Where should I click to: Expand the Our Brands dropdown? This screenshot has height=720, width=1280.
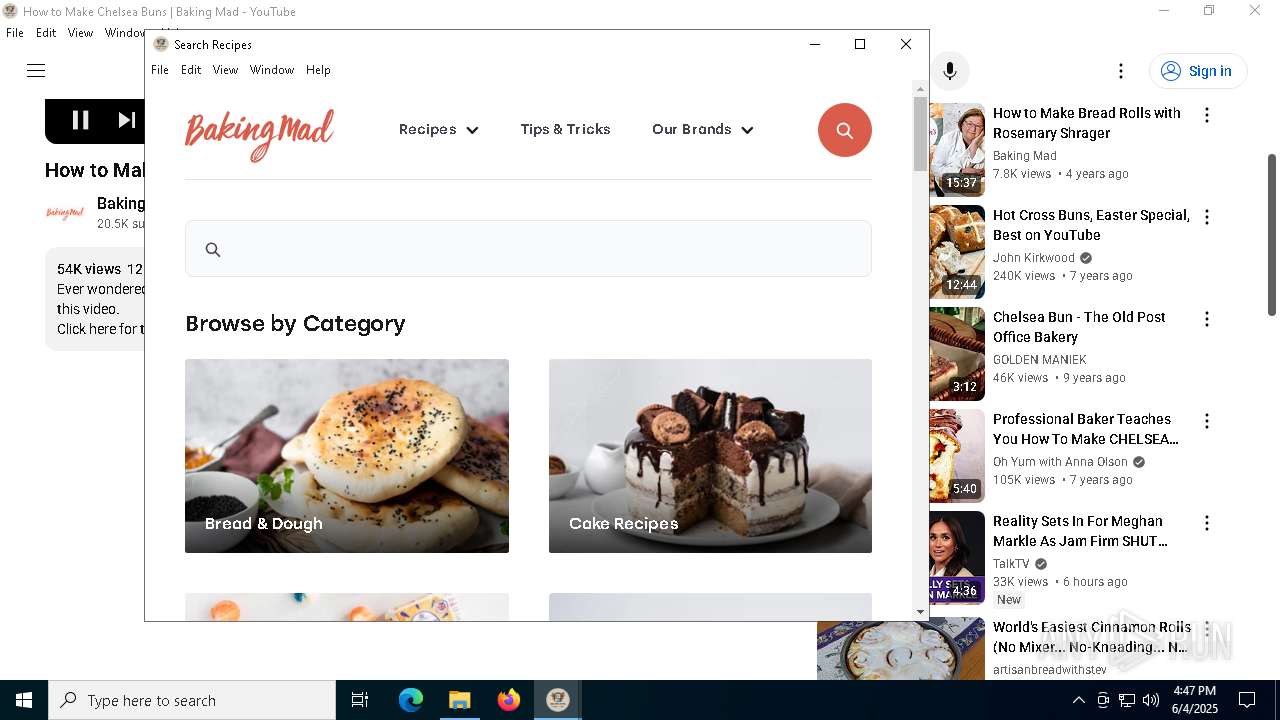(703, 129)
